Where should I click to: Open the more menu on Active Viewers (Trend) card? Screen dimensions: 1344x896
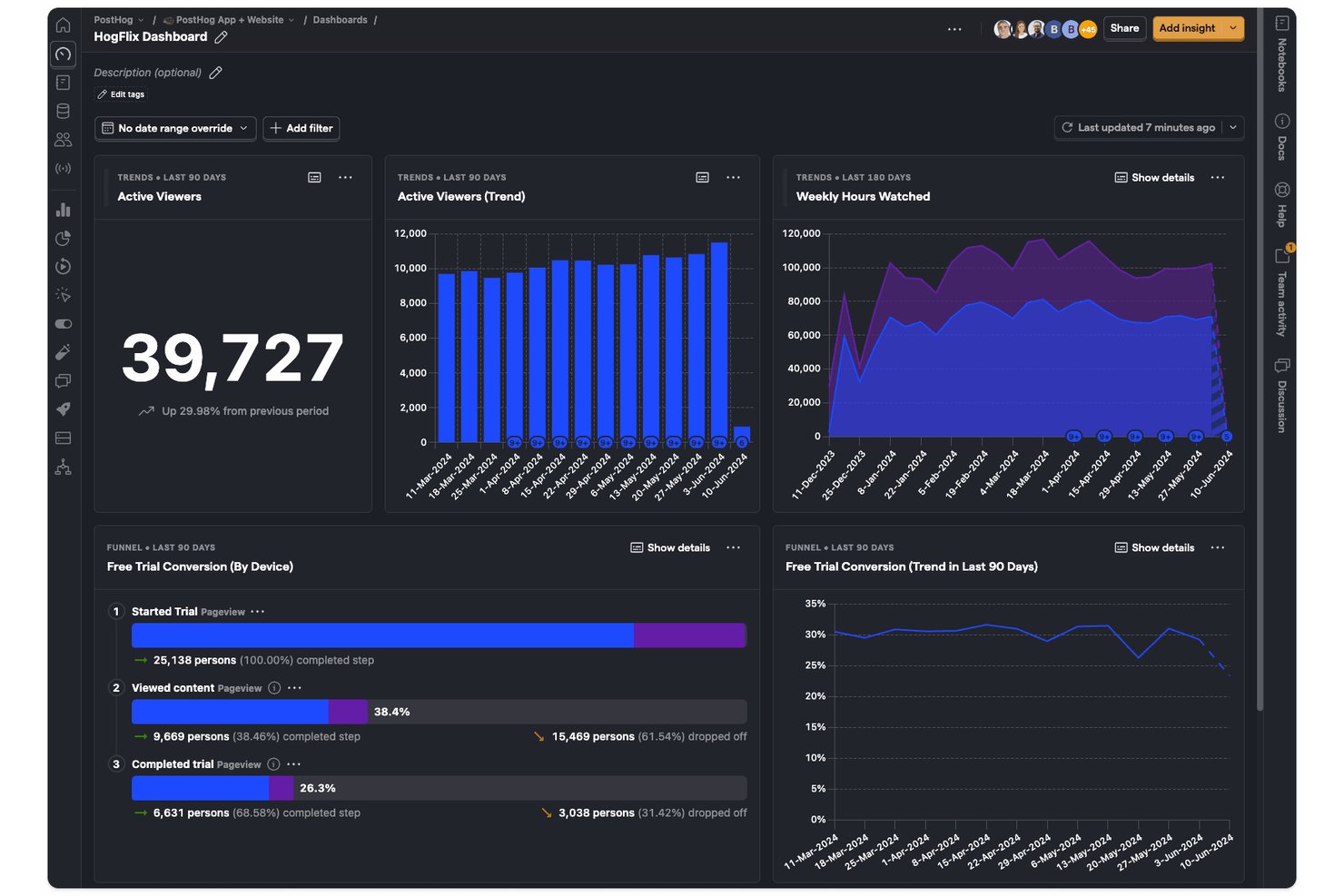733,178
